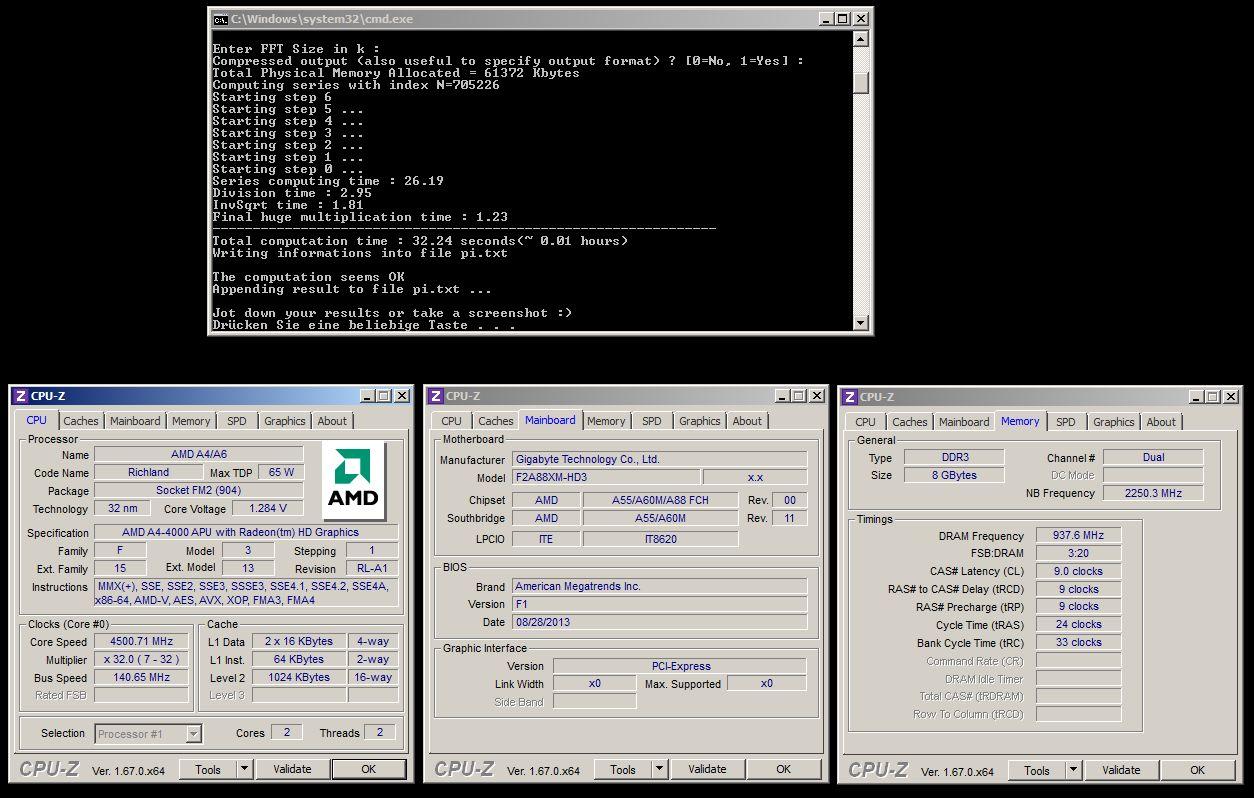Open Tools dropdown arrow in CPU window
1254x798 pixels.
pyautogui.click(x=244, y=769)
